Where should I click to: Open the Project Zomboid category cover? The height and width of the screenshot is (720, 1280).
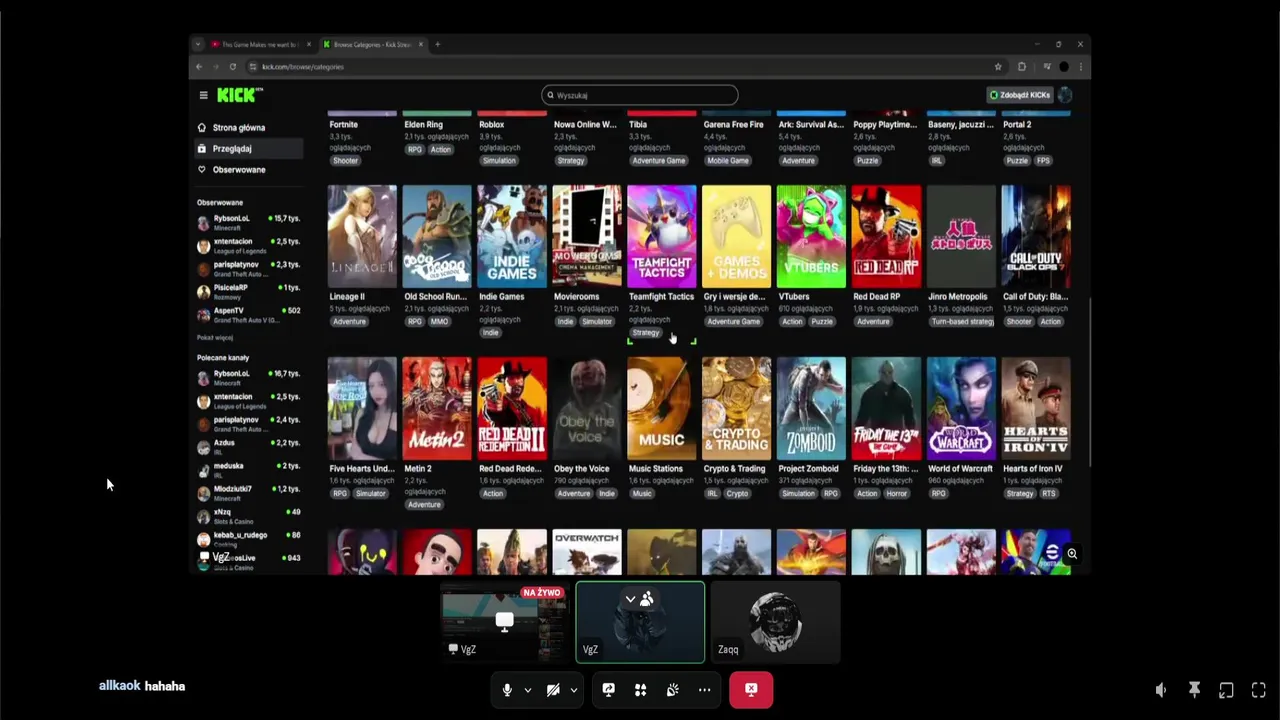pyautogui.click(x=811, y=408)
